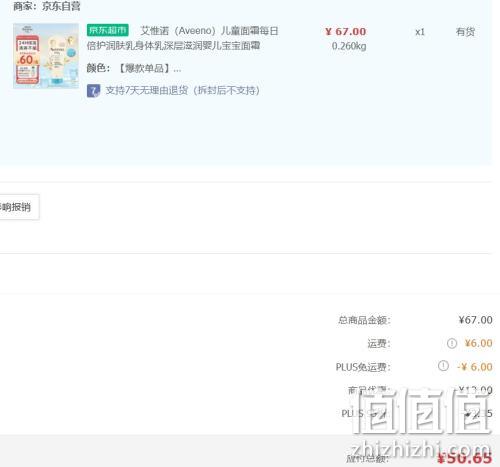The height and width of the screenshot is (467, 500).
Task: Click the green 京东超市 badge
Action: pos(108,30)
